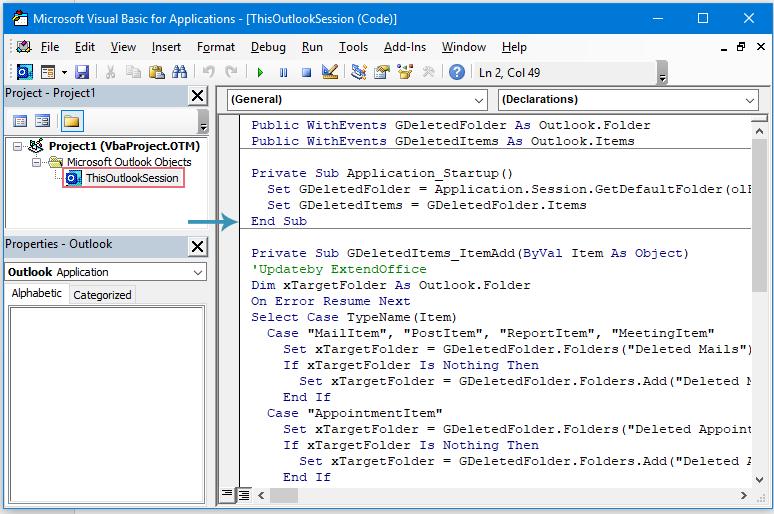Image resolution: width=774 pixels, height=514 pixels.
Task: Toggle Design Mode icon in toolbar
Action: pos(331,72)
